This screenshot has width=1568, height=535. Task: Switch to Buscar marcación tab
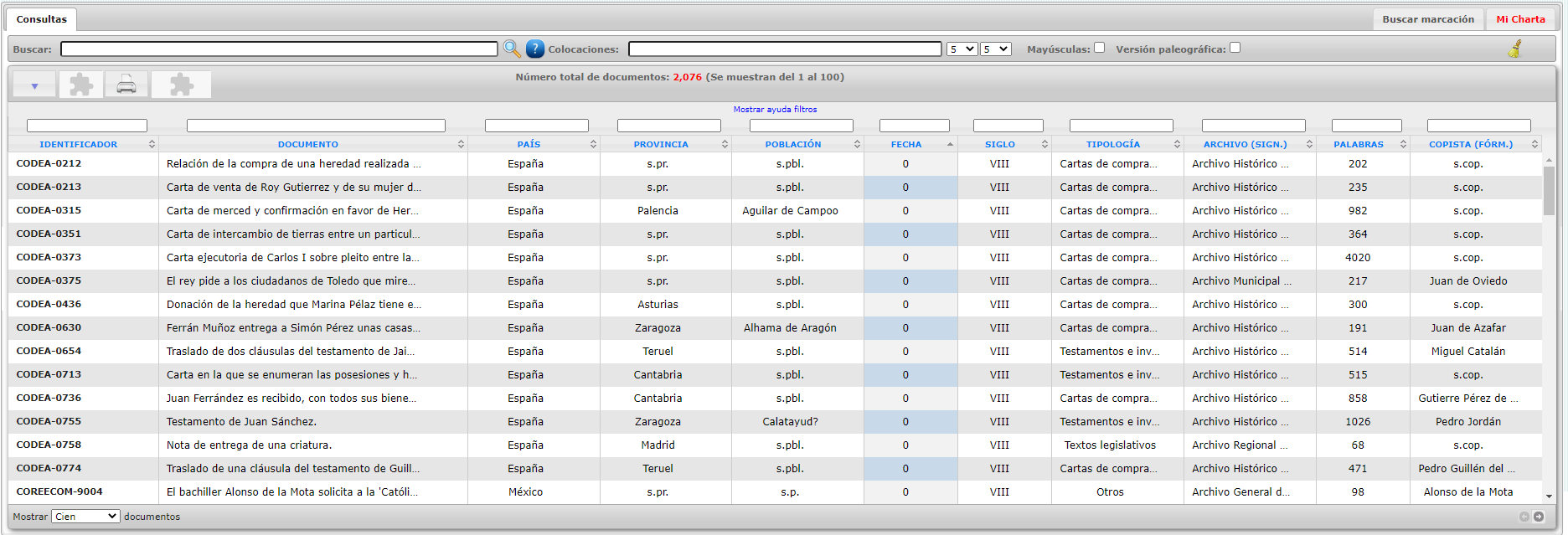[1428, 19]
